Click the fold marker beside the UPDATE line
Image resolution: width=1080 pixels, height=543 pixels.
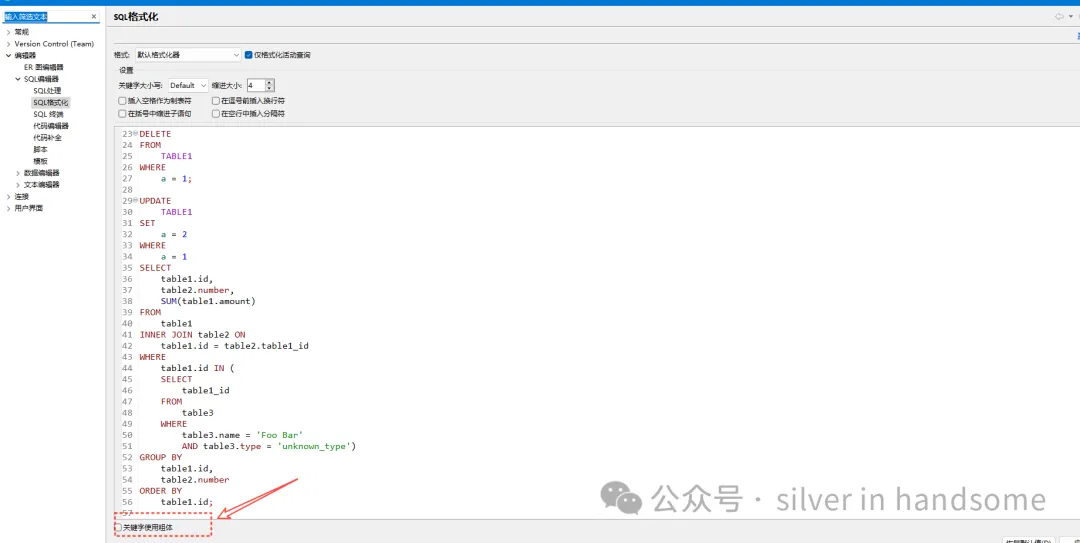136,201
